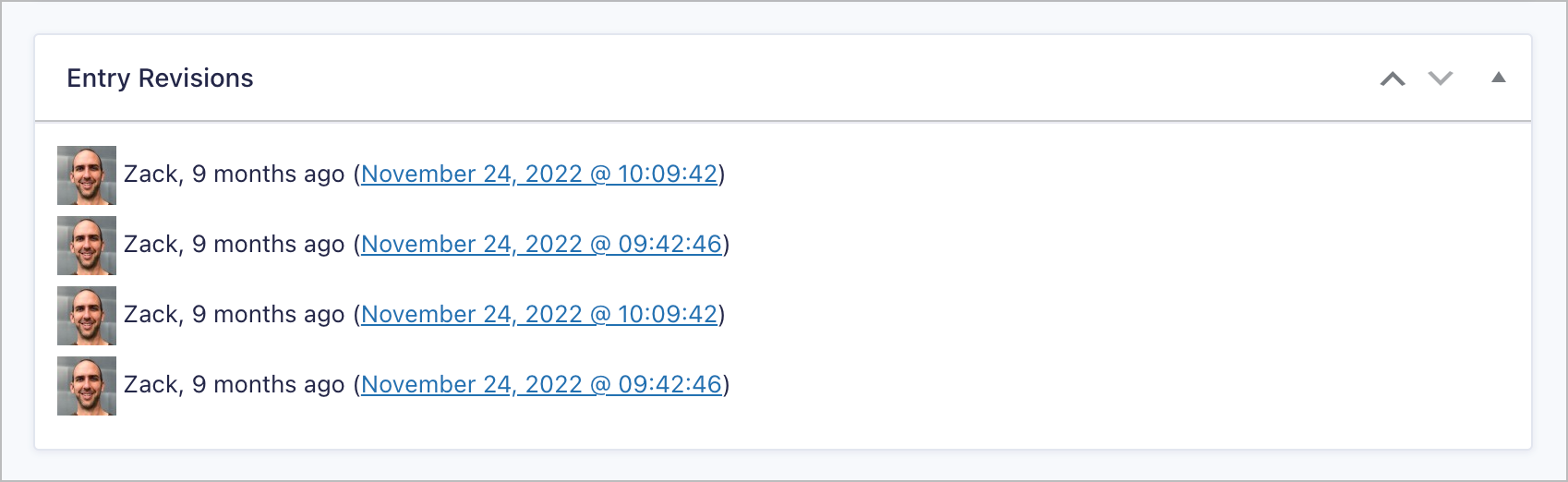Click the "Zack" name in the first row

(x=151, y=175)
